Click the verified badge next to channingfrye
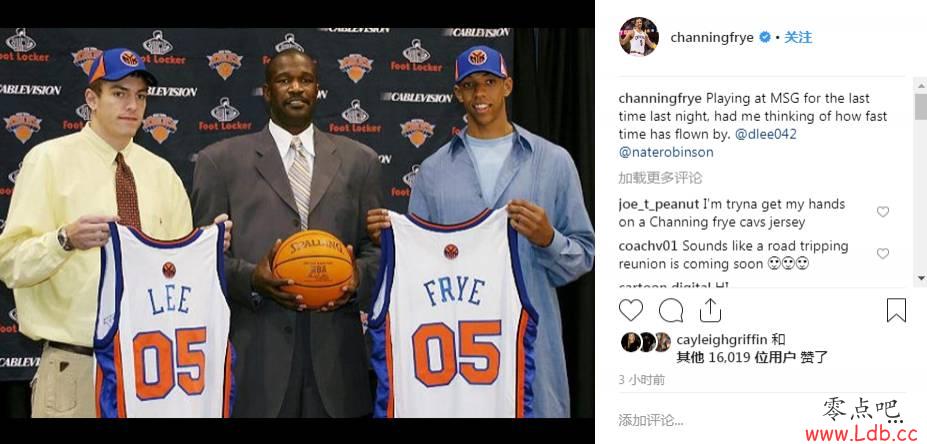Viewport: 927px width, 444px height. click(764, 37)
